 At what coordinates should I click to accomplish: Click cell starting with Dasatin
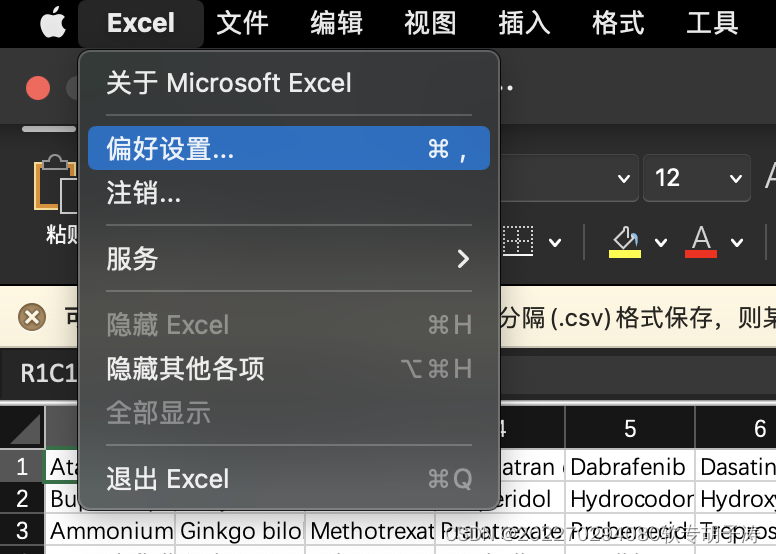pos(736,466)
